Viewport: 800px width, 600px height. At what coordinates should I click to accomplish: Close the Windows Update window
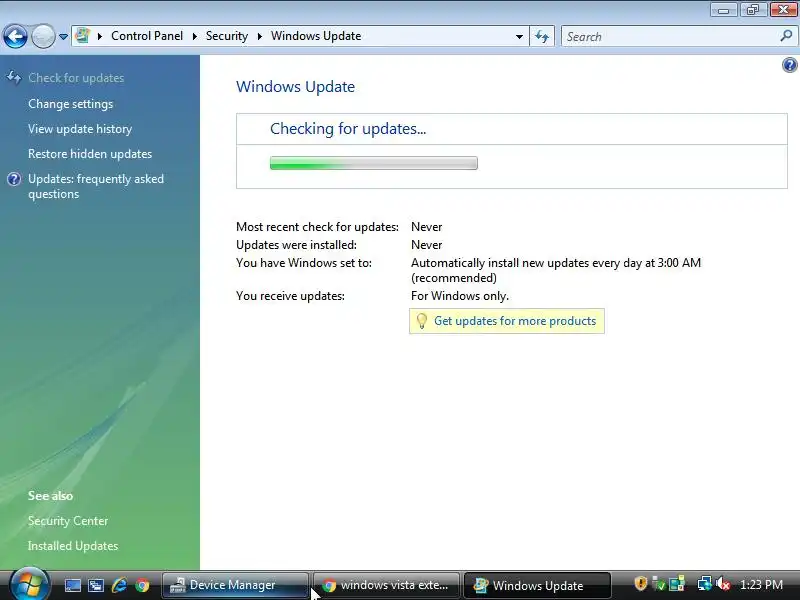(783, 10)
